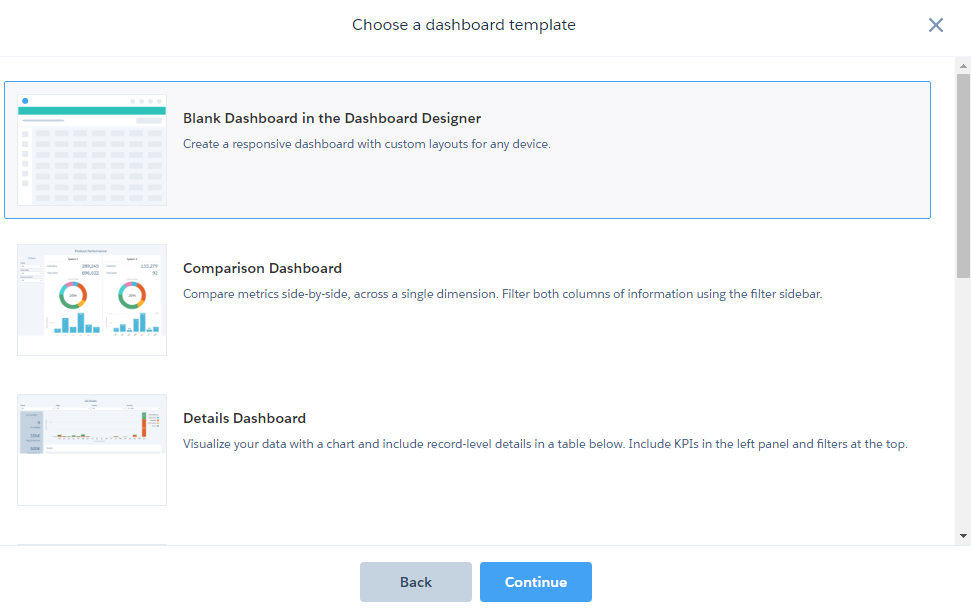Click the Details Dashboard description text
This screenshot has height=614, width=971.
[x=545, y=444]
